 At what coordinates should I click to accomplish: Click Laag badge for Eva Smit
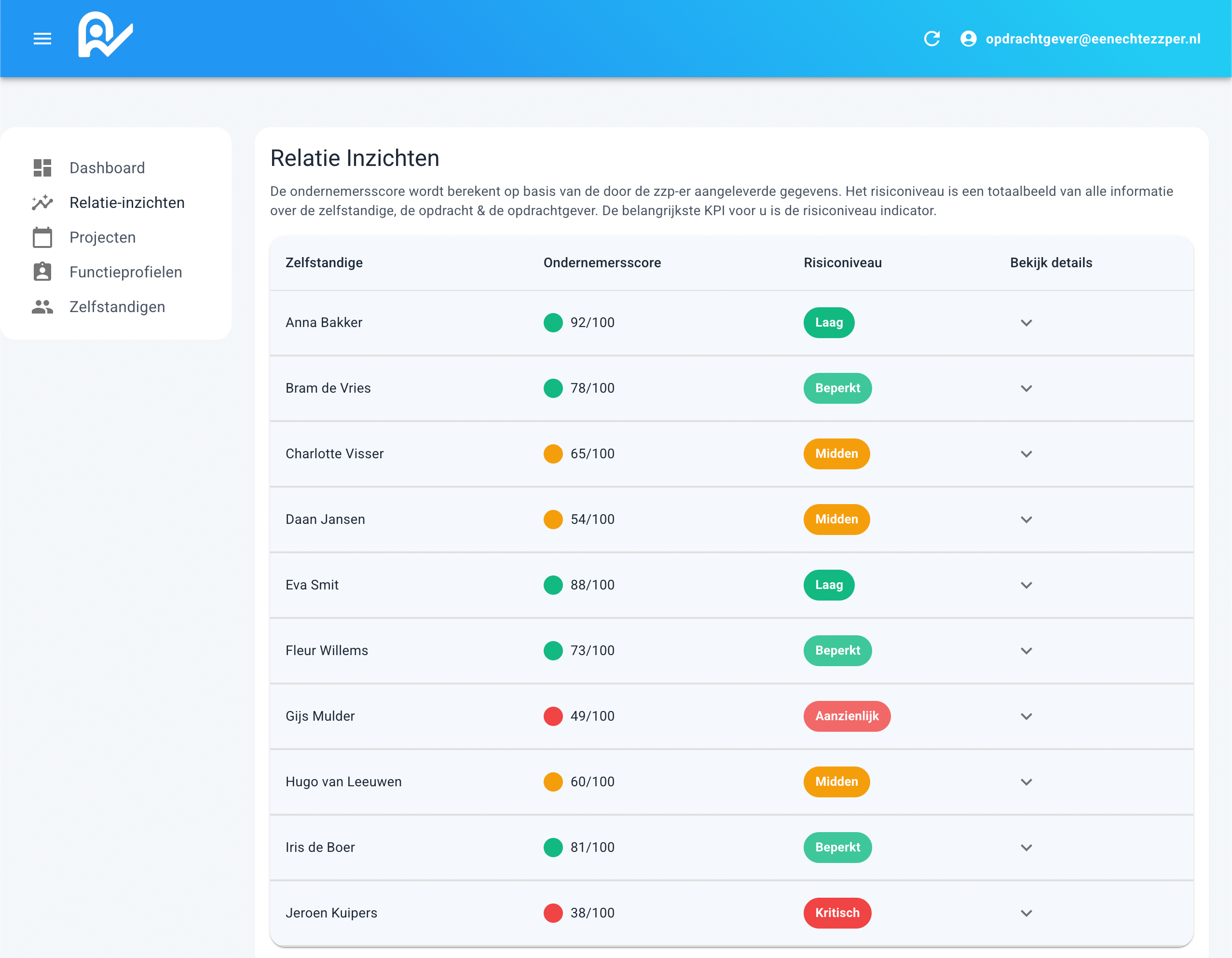829,585
